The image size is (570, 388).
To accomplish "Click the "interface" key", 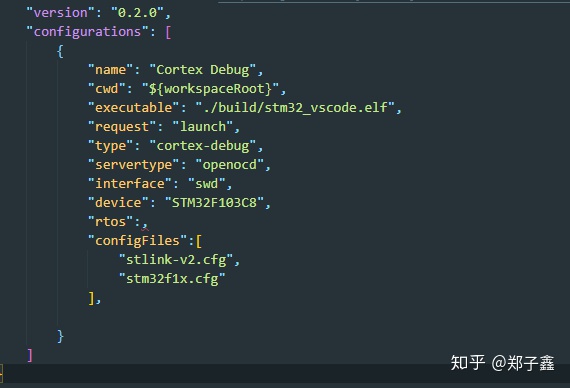I will (x=130, y=184).
